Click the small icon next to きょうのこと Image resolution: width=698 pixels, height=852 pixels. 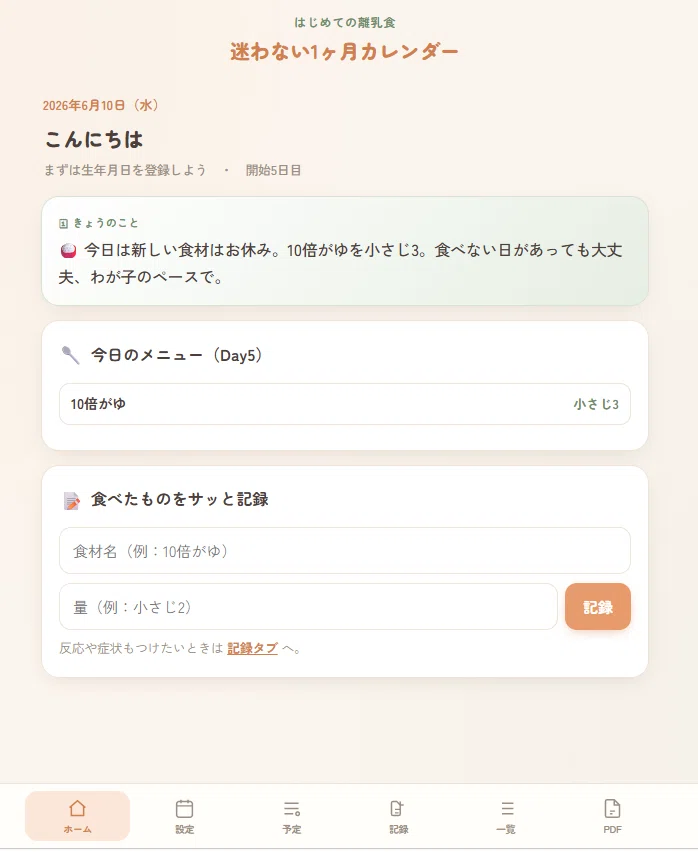click(64, 223)
